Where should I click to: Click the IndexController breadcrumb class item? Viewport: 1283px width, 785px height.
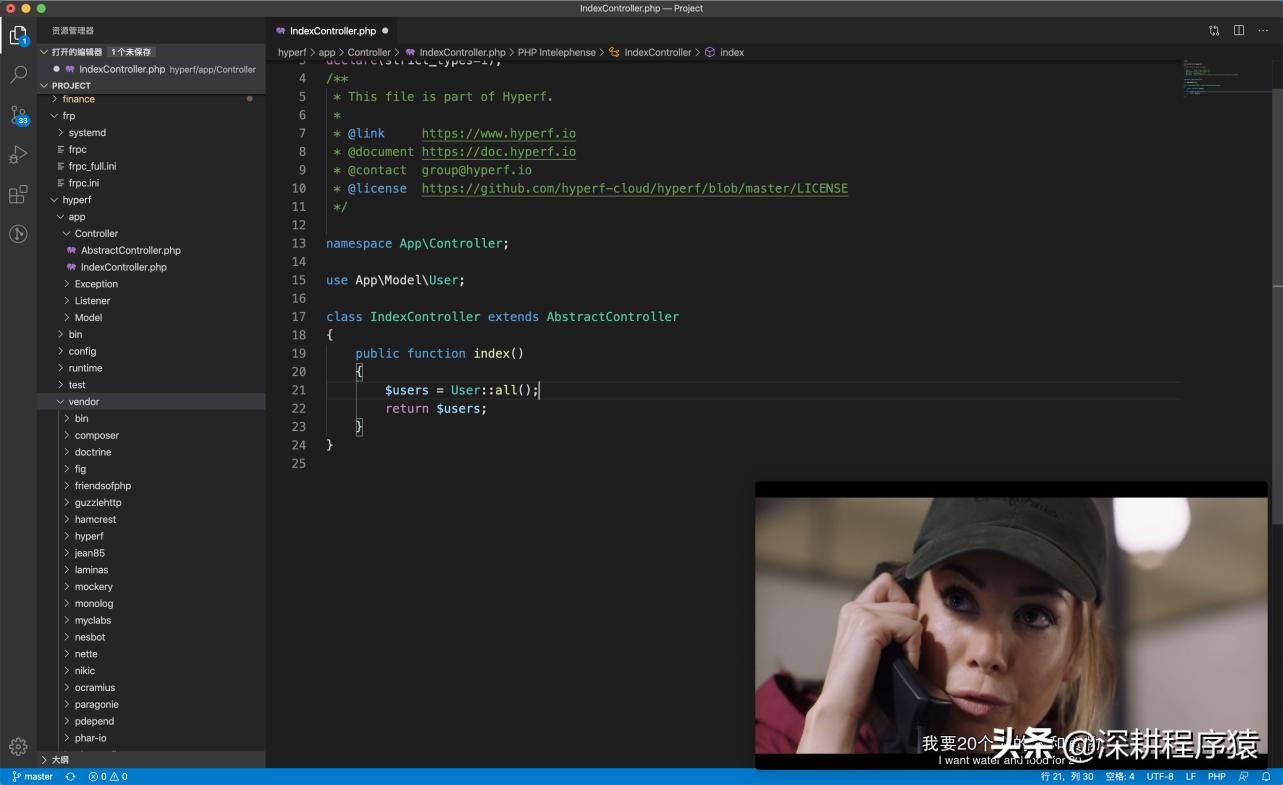click(x=657, y=52)
